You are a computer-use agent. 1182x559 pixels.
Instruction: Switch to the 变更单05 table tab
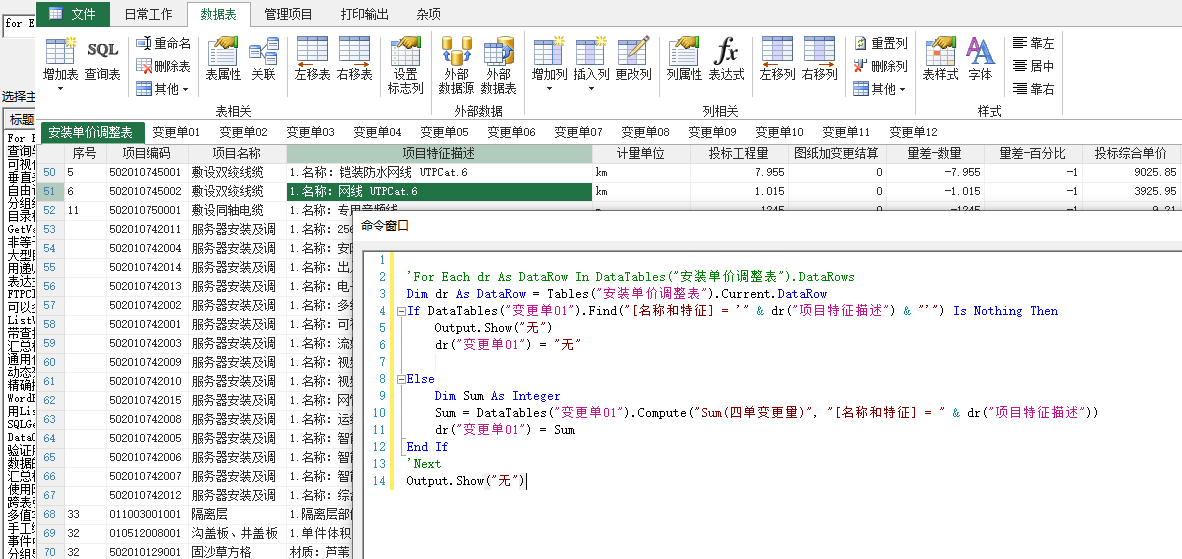pyautogui.click(x=444, y=132)
